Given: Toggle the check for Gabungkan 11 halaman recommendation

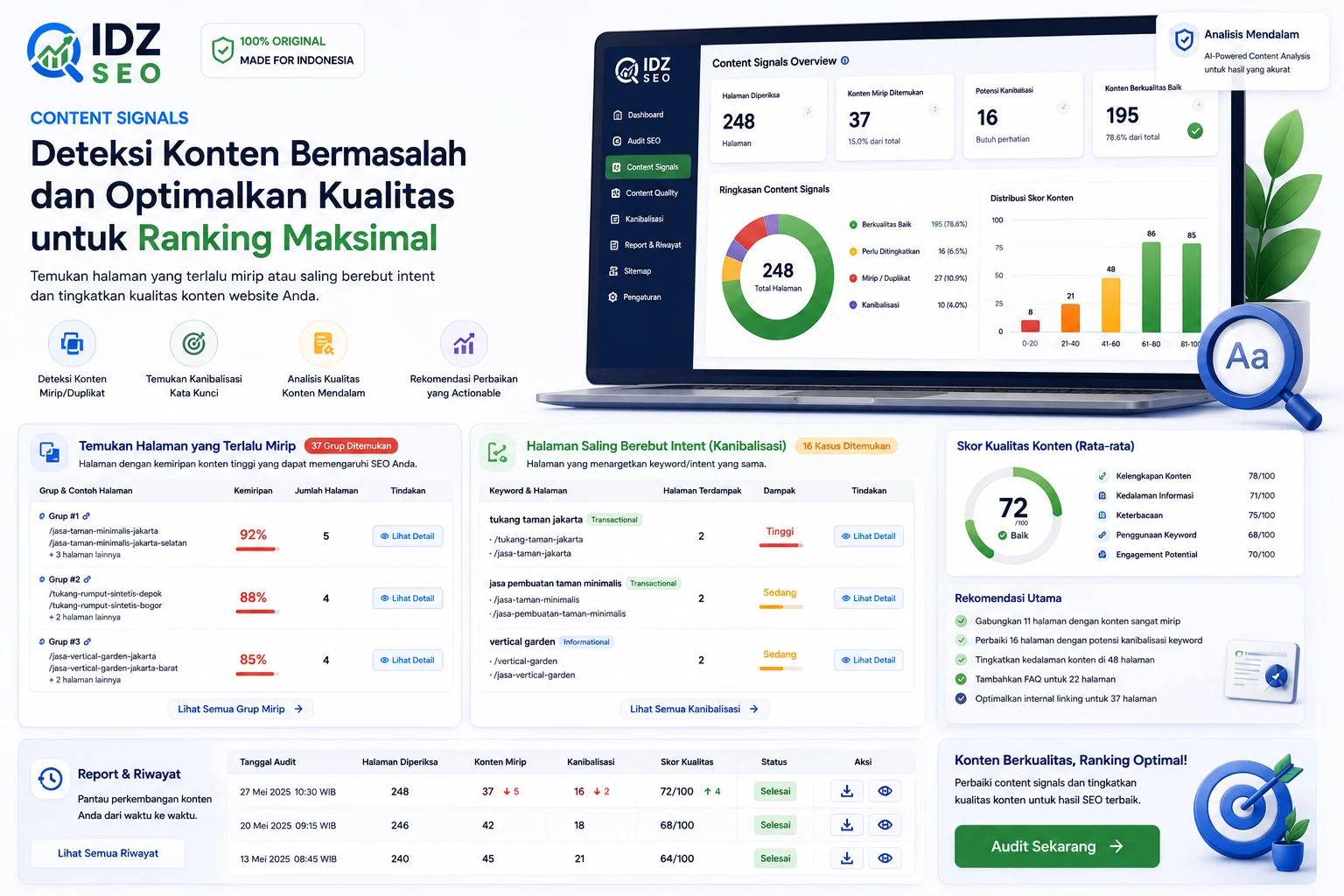Looking at the screenshot, I should click(x=961, y=621).
